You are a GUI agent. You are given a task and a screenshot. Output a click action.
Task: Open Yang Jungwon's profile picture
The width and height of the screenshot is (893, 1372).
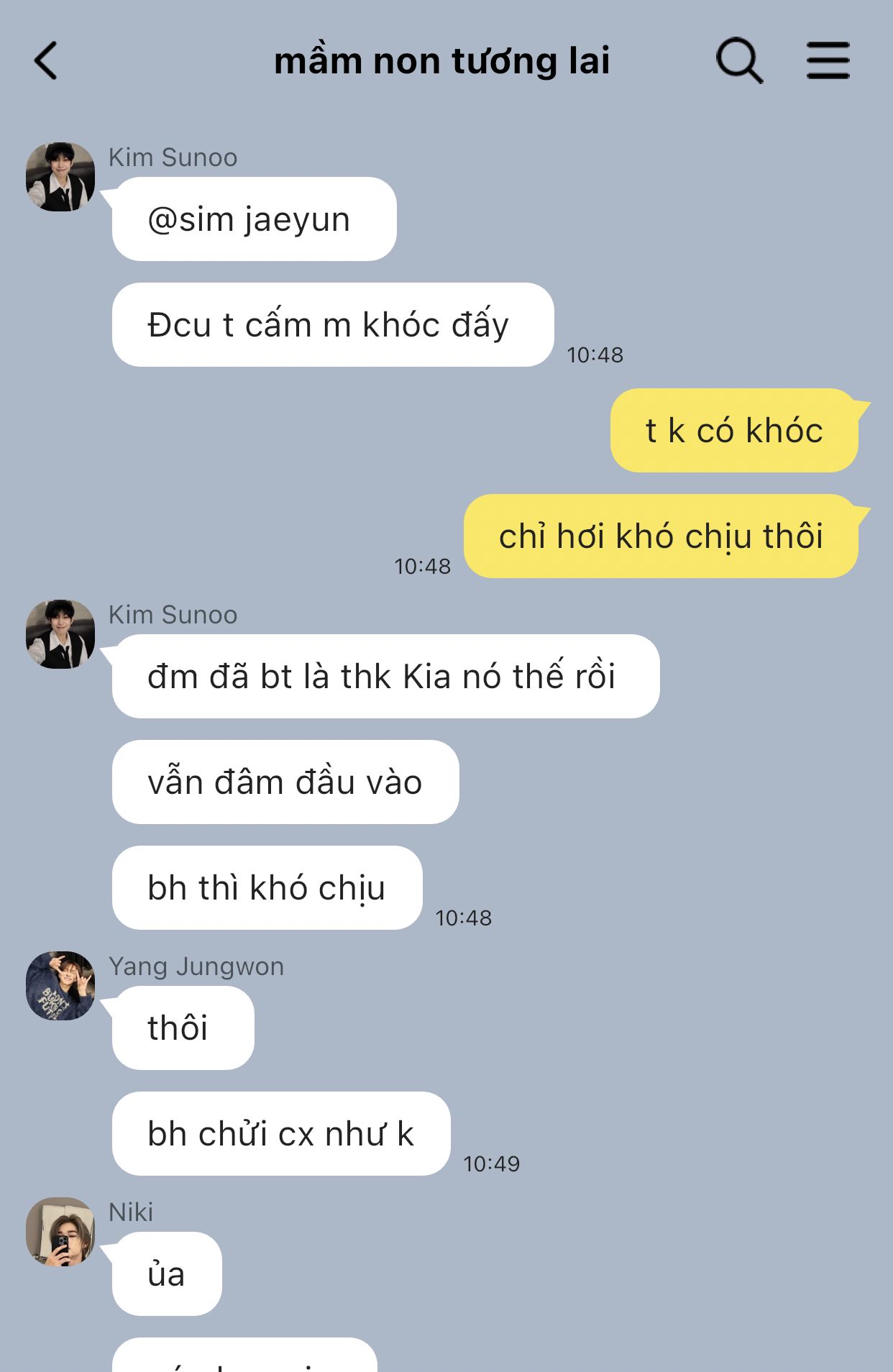coord(60,986)
